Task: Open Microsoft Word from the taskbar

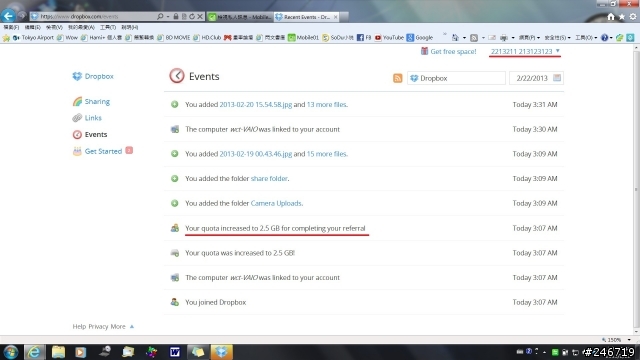Action: [x=175, y=352]
